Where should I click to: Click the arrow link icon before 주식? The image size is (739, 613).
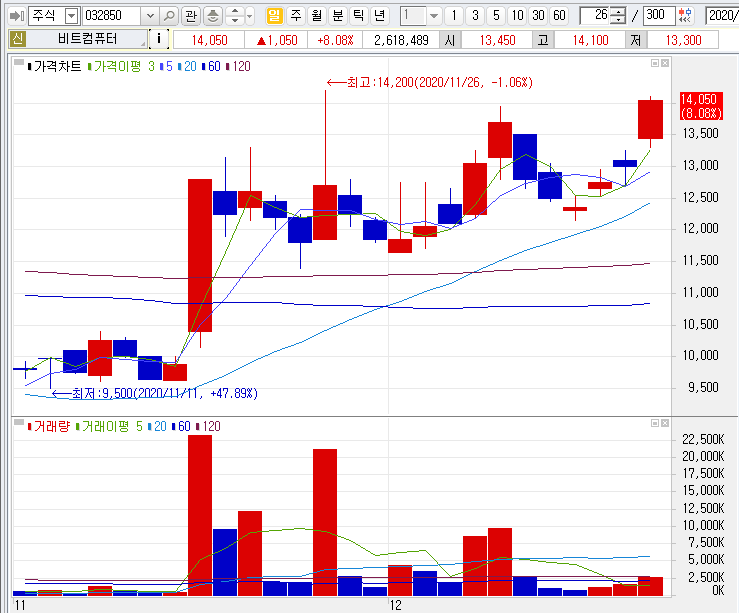click(16, 16)
